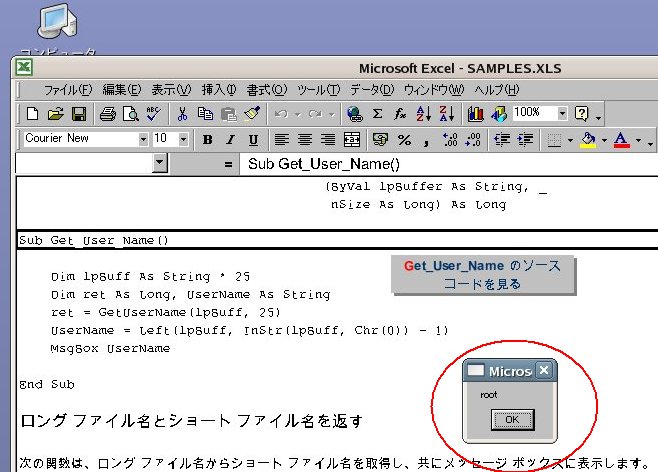
Task: Apply comma style
Action: click(x=426, y=142)
